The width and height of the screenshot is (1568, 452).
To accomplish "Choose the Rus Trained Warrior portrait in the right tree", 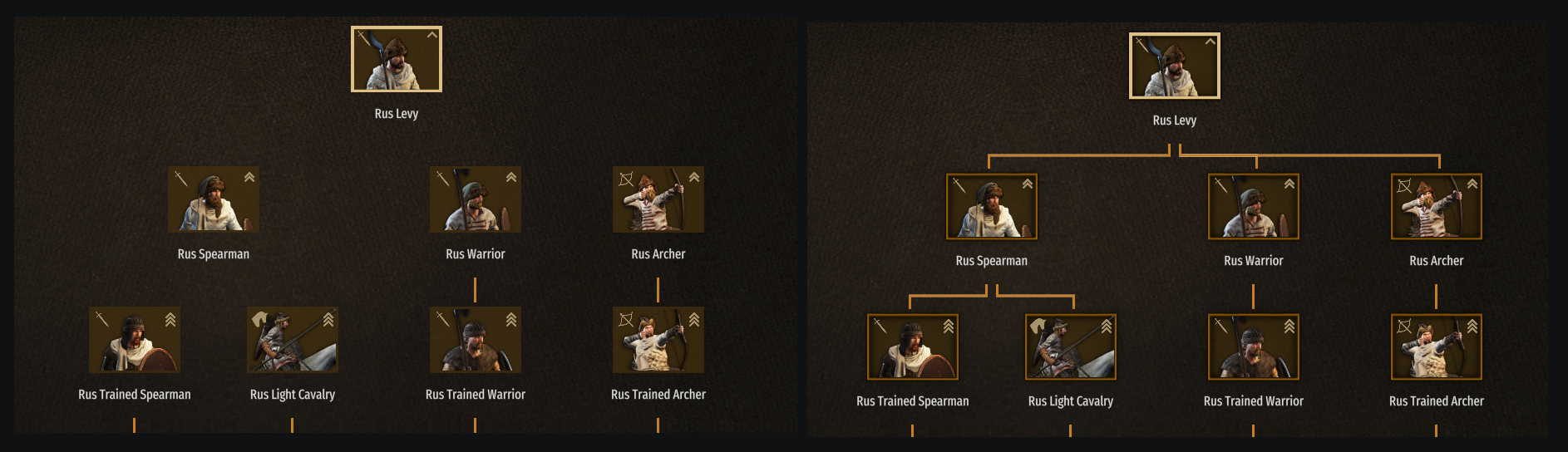I will pos(1253,347).
